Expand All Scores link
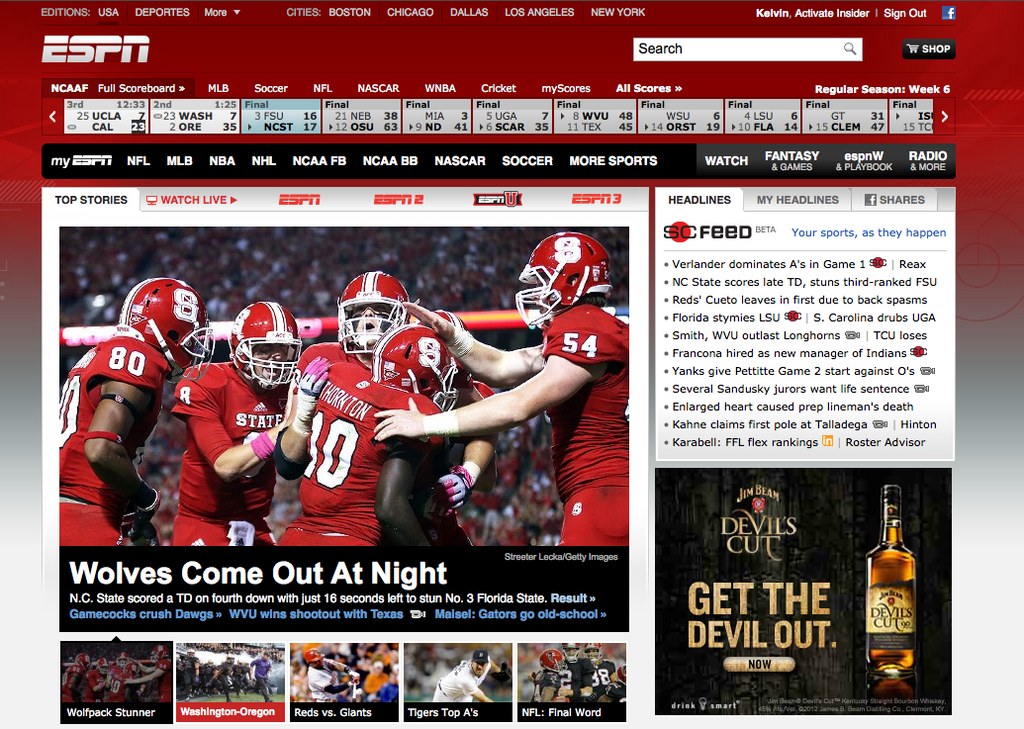The height and width of the screenshot is (729, 1024). pos(648,88)
